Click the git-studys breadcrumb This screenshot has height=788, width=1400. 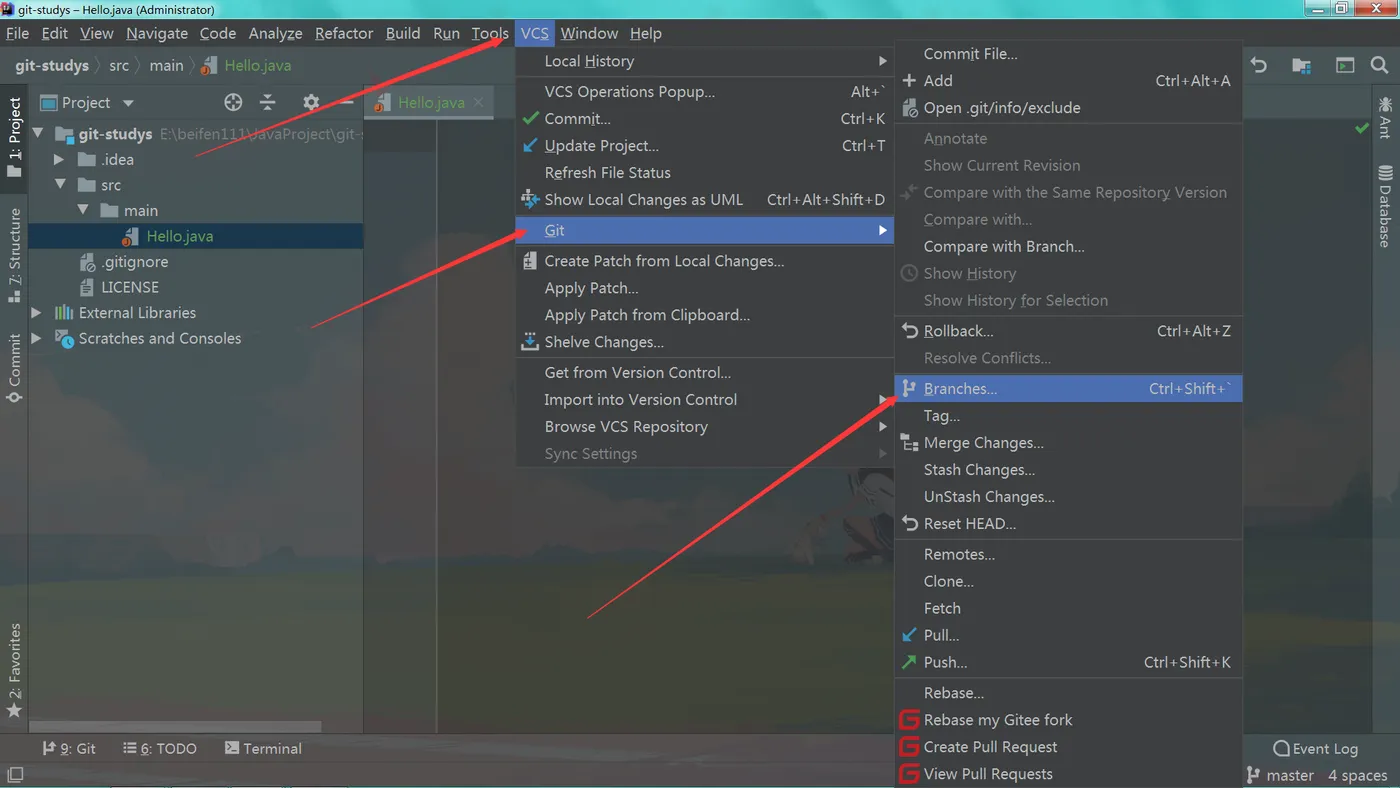click(52, 65)
